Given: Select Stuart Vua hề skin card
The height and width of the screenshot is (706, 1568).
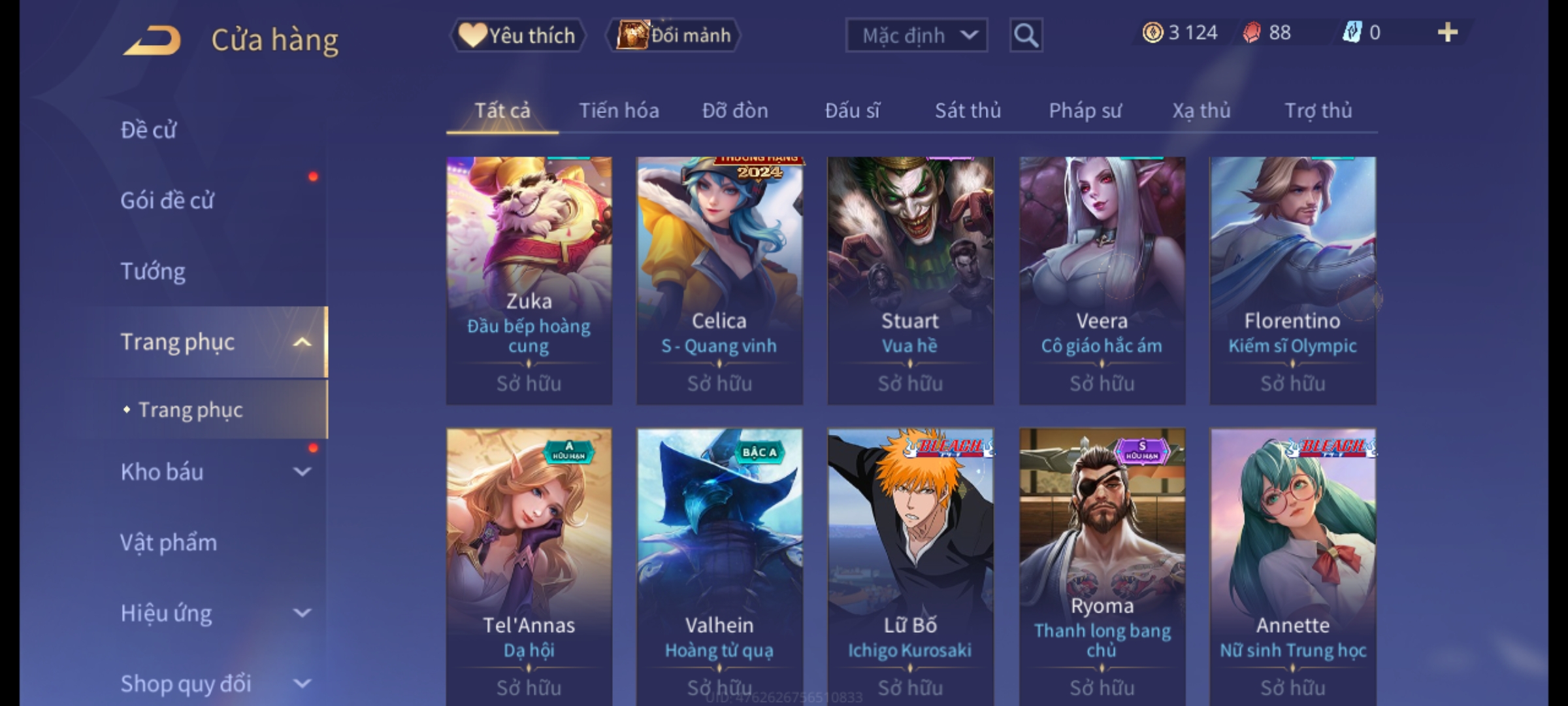Looking at the screenshot, I should [x=911, y=280].
